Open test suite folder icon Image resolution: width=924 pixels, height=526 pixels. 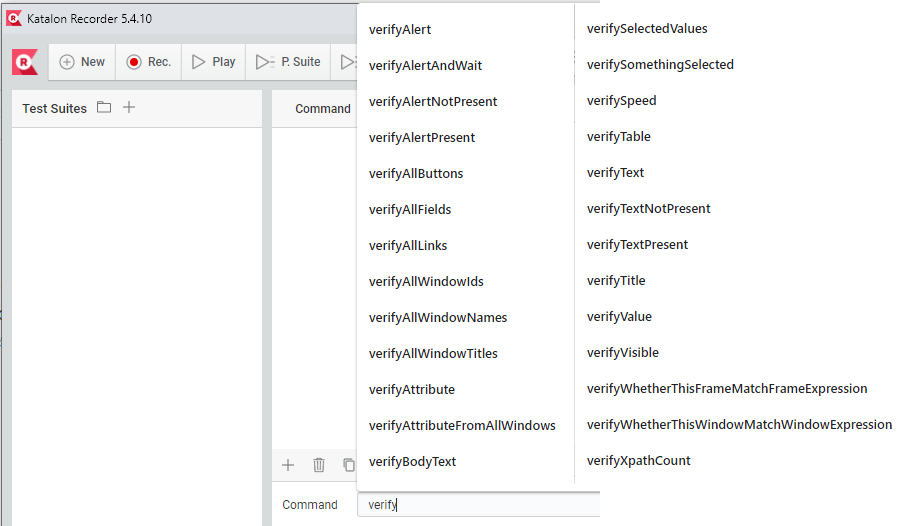104,107
